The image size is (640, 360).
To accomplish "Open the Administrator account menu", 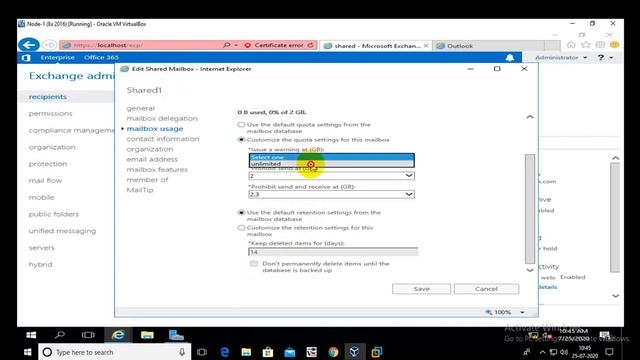I will pos(561,58).
